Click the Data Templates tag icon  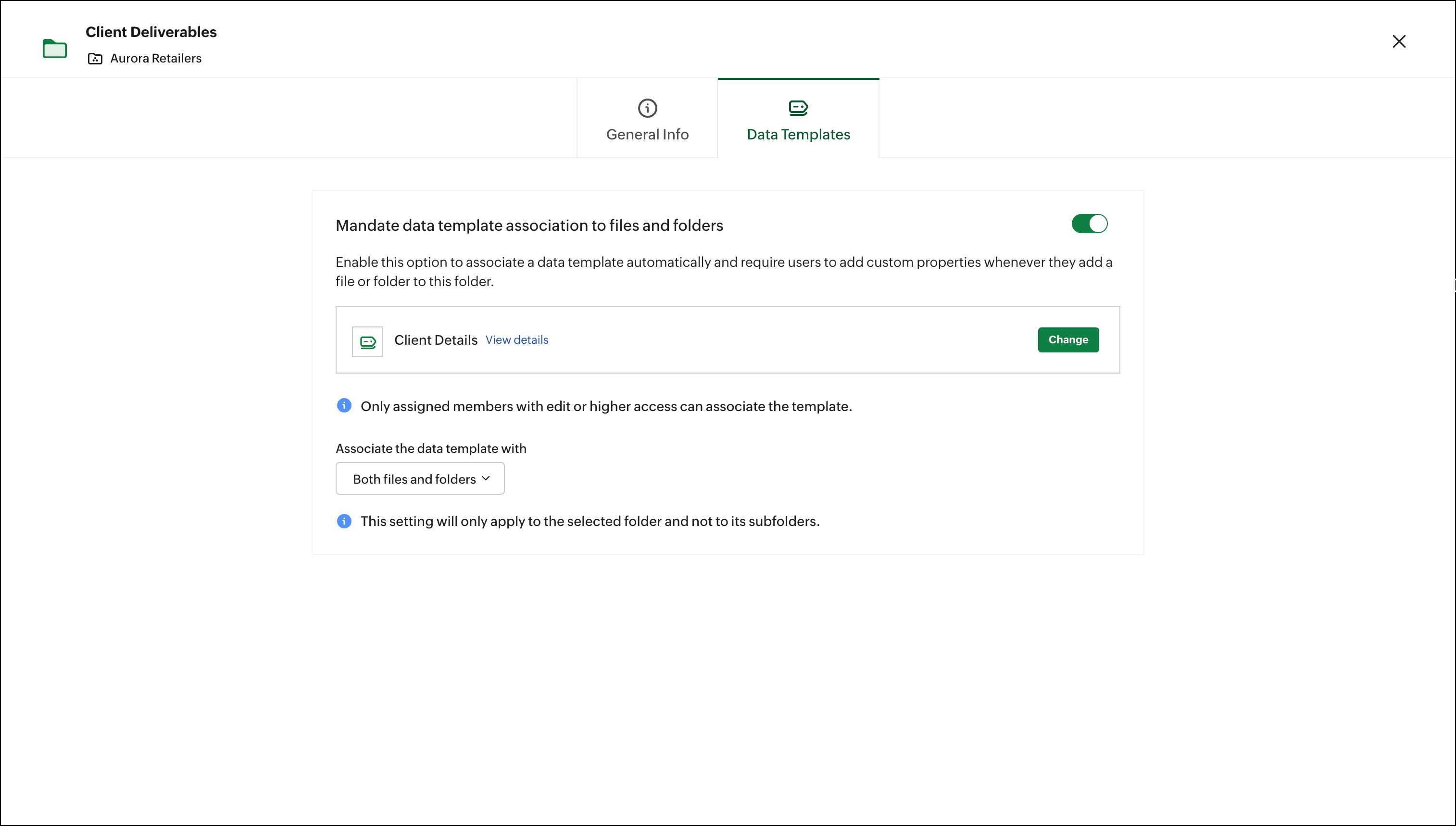[x=798, y=108]
